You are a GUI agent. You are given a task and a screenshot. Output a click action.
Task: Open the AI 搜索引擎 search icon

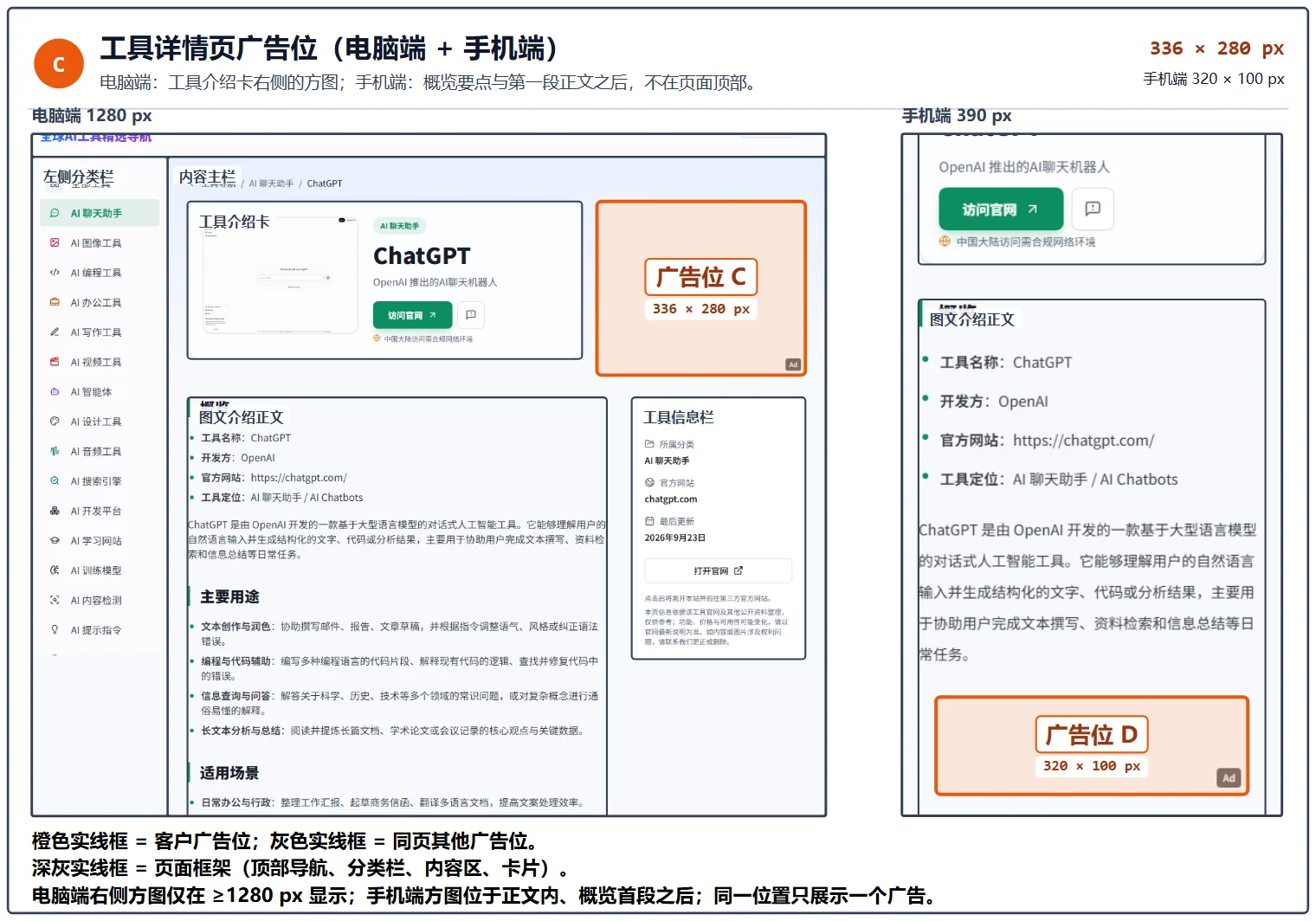click(55, 481)
